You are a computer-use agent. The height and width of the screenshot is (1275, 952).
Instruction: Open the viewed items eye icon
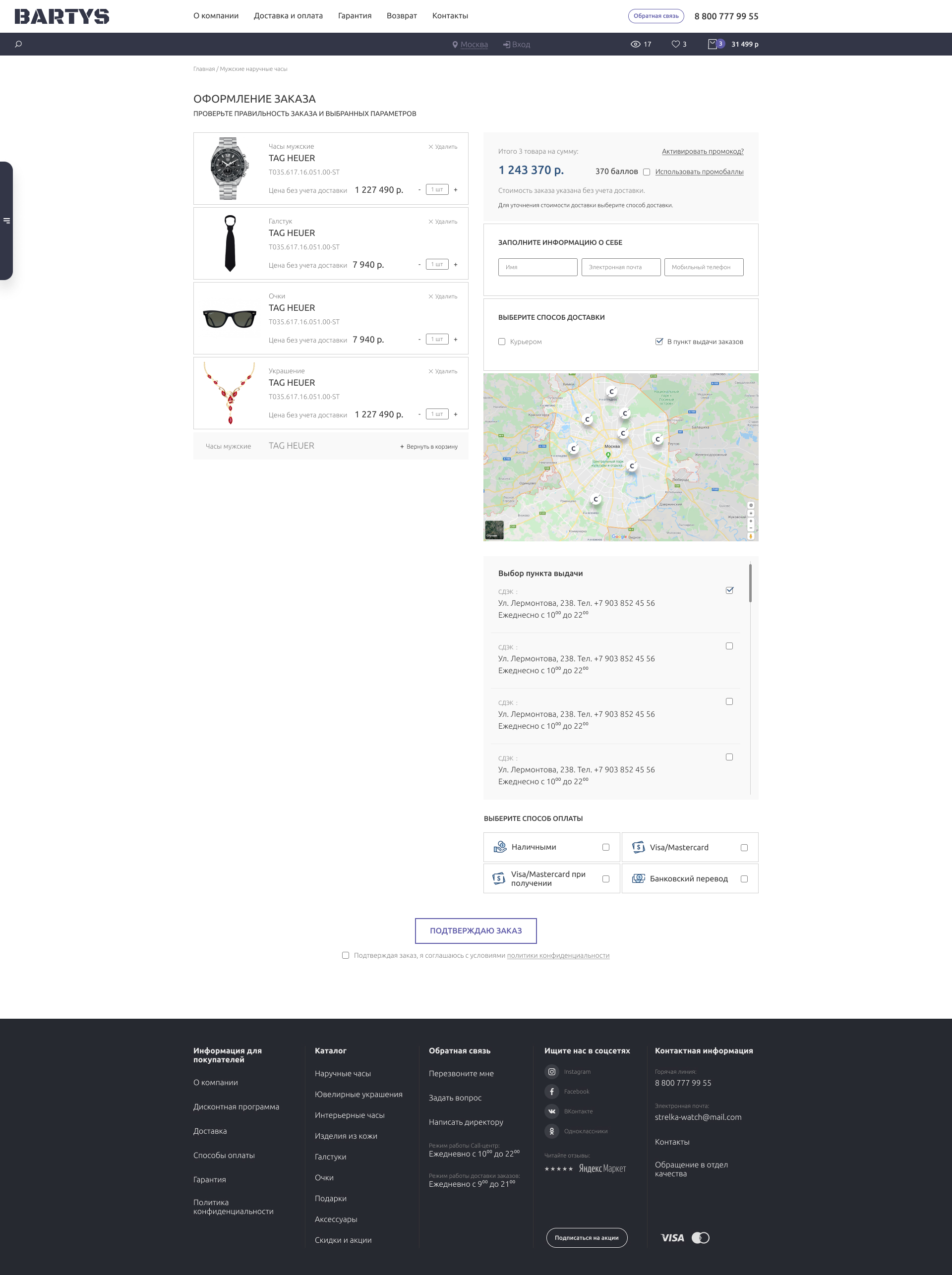(636, 44)
